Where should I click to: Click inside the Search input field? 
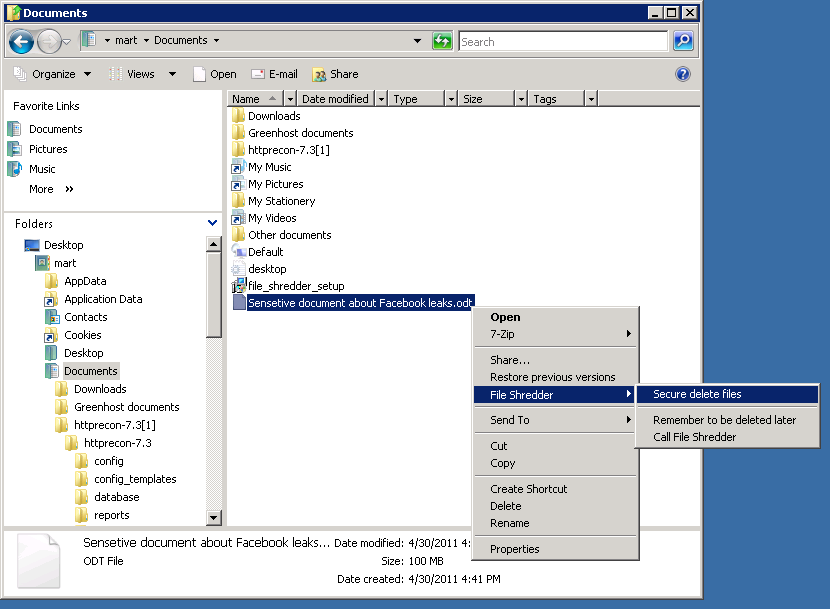coord(562,42)
